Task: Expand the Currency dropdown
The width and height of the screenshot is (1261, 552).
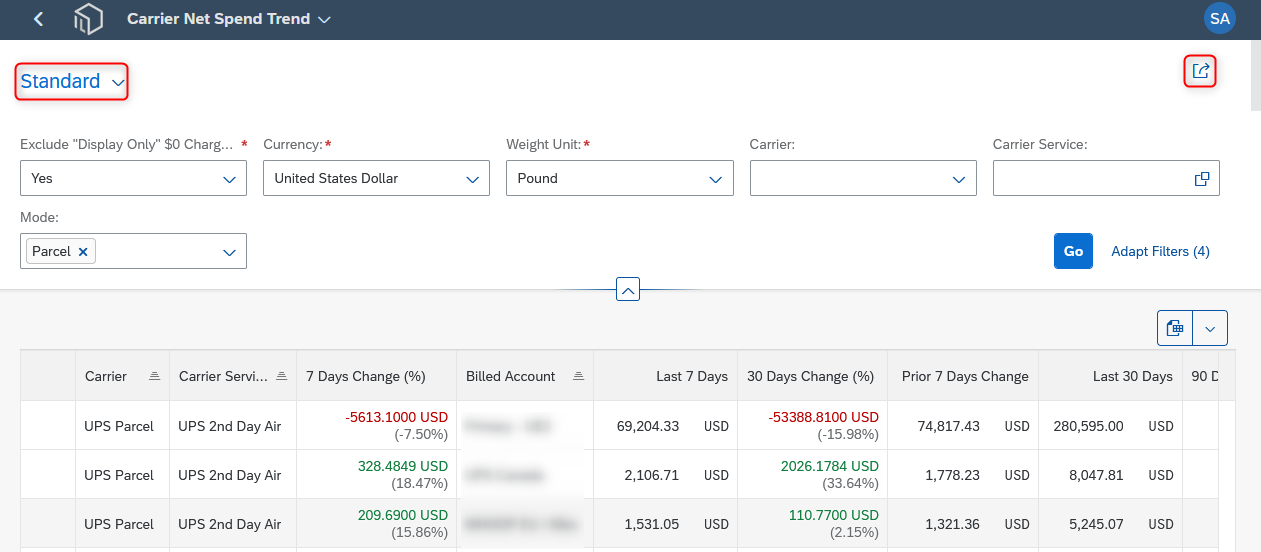Action: (473, 179)
